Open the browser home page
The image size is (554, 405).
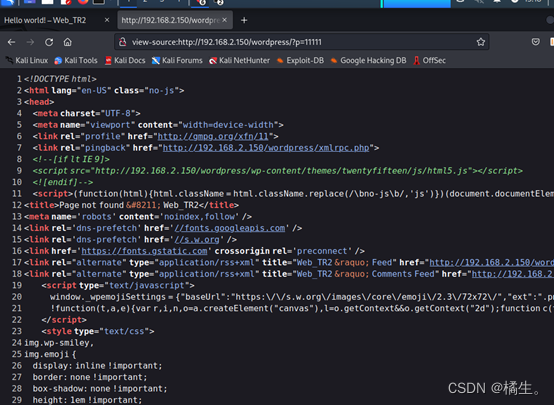coord(67,42)
